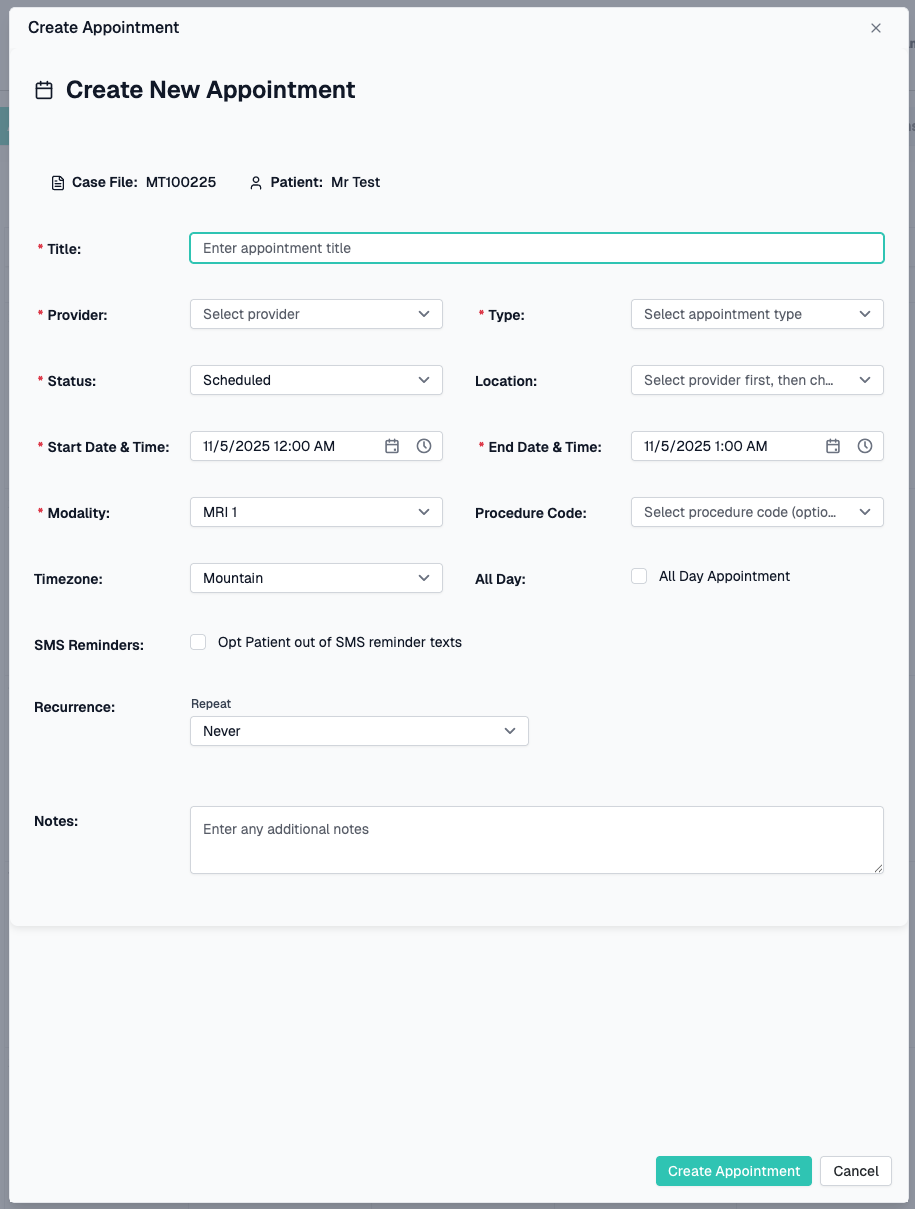The image size is (915, 1209).
Task: Open the Select provider dropdown
Action: (316, 314)
